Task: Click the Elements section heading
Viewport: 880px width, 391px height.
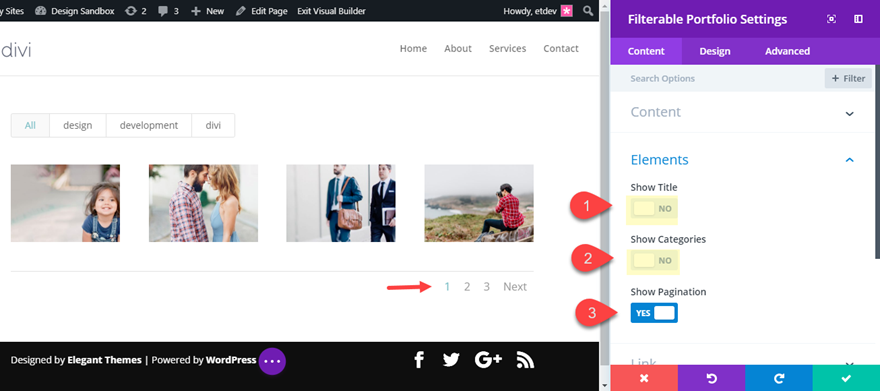Action: tap(659, 160)
